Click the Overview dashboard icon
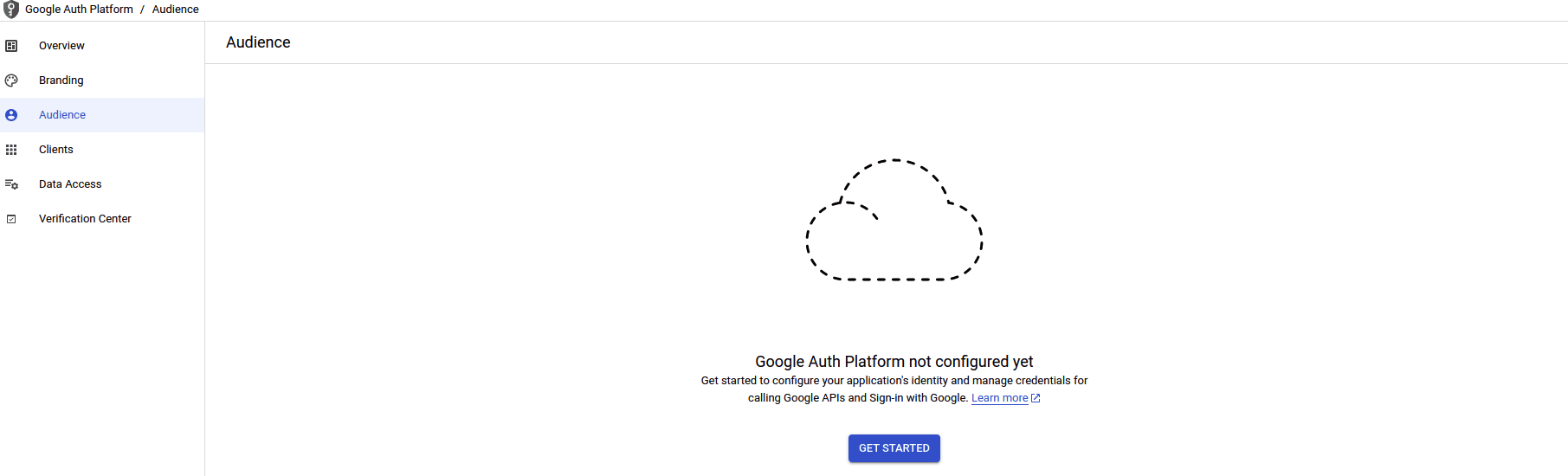The image size is (1568, 476). (11, 46)
